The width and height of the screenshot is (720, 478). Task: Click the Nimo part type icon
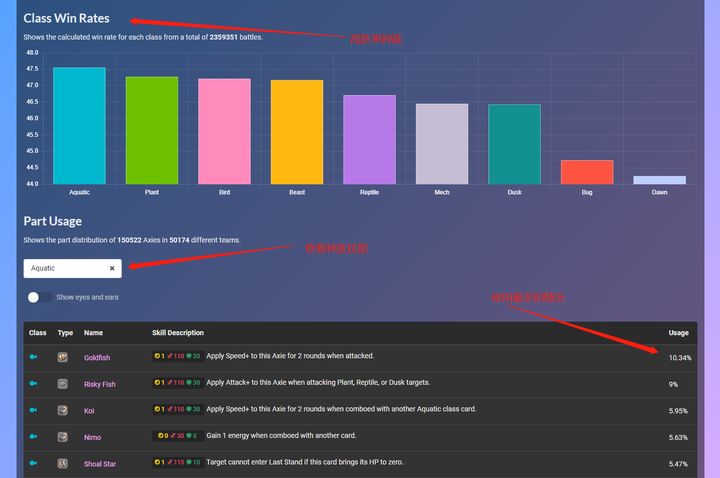point(63,437)
